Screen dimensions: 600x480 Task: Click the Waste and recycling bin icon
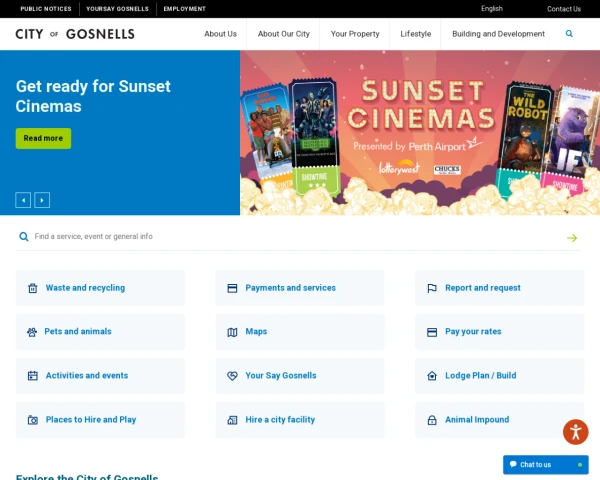(32, 288)
